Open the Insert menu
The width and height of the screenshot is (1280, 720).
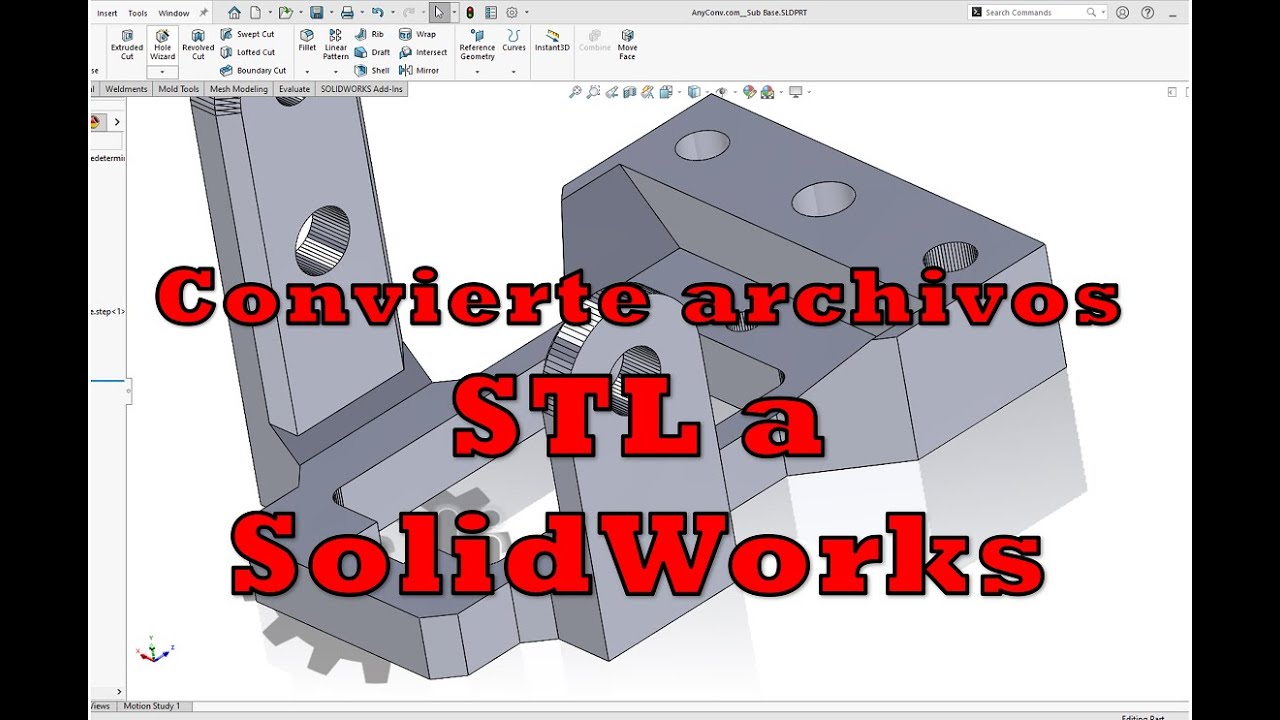[x=107, y=13]
